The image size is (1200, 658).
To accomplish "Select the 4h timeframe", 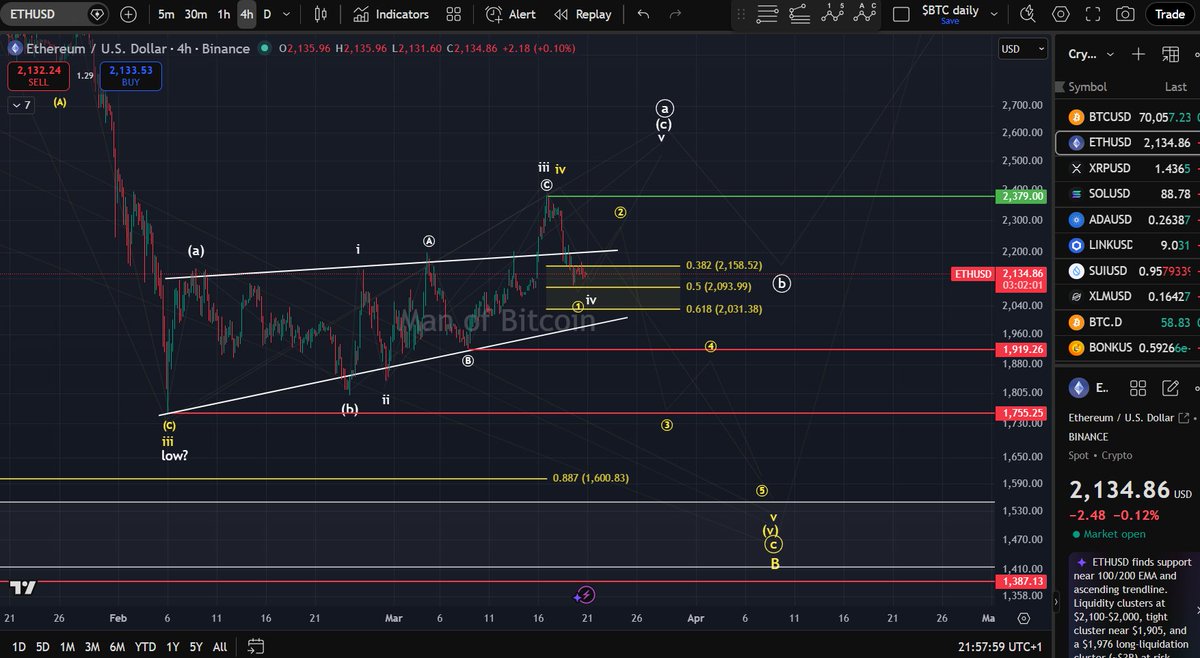I will click(x=246, y=15).
